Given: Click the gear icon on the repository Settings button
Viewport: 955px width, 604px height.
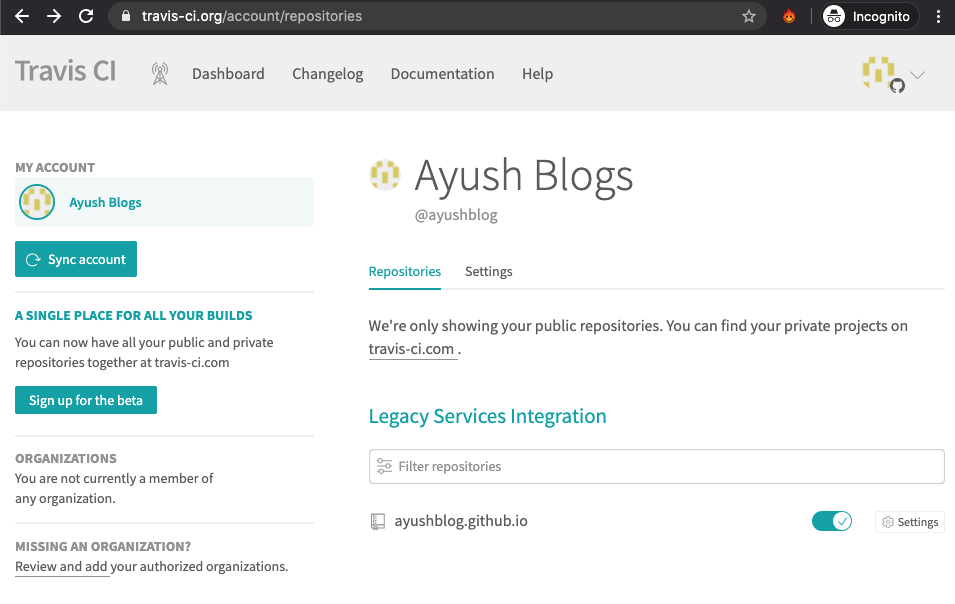Looking at the screenshot, I should [888, 522].
